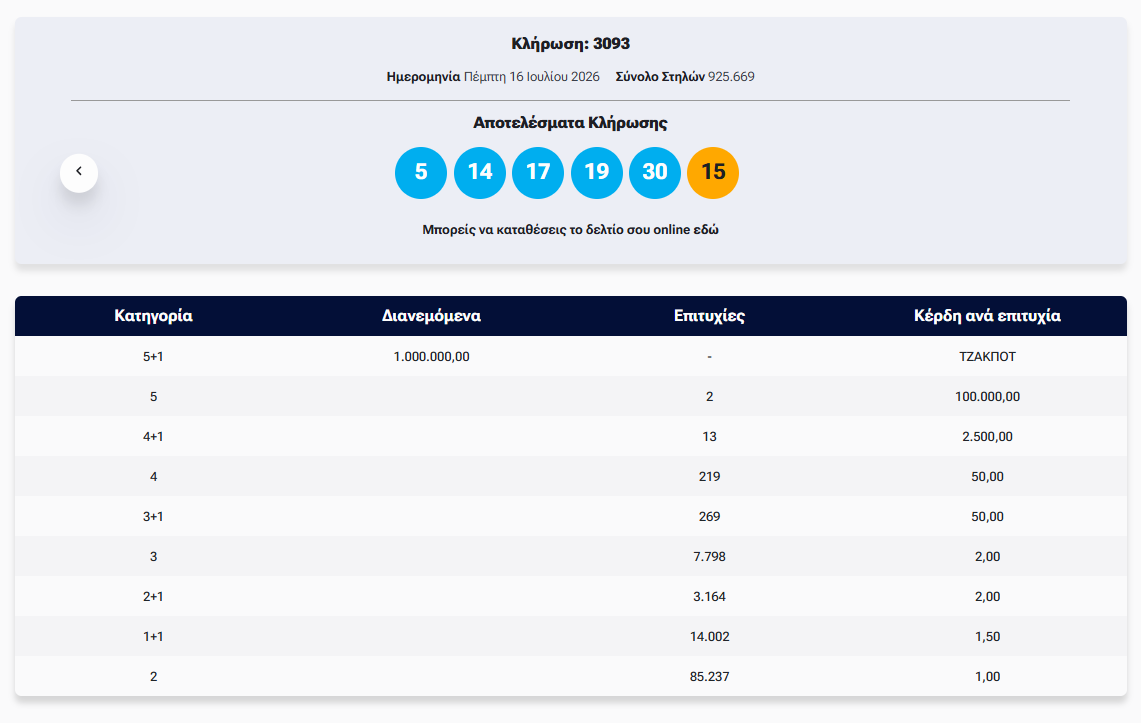Go to the previous draw using the left chevron
This screenshot has width=1141, height=723.
click(79, 173)
